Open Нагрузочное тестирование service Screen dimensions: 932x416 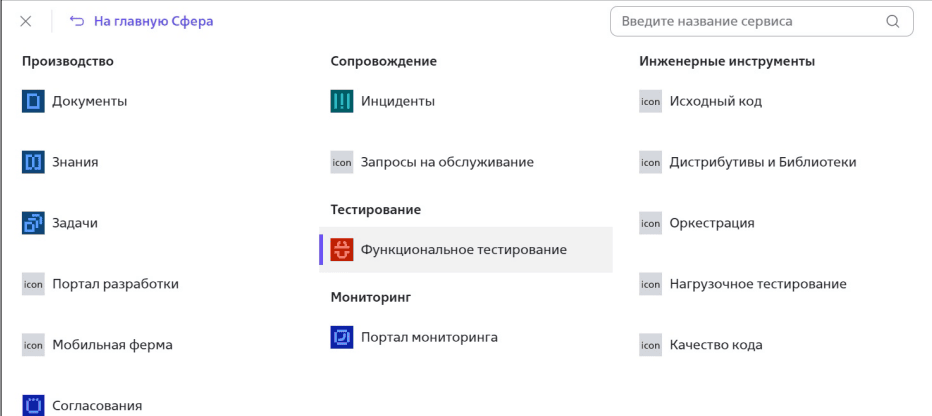click(757, 284)
